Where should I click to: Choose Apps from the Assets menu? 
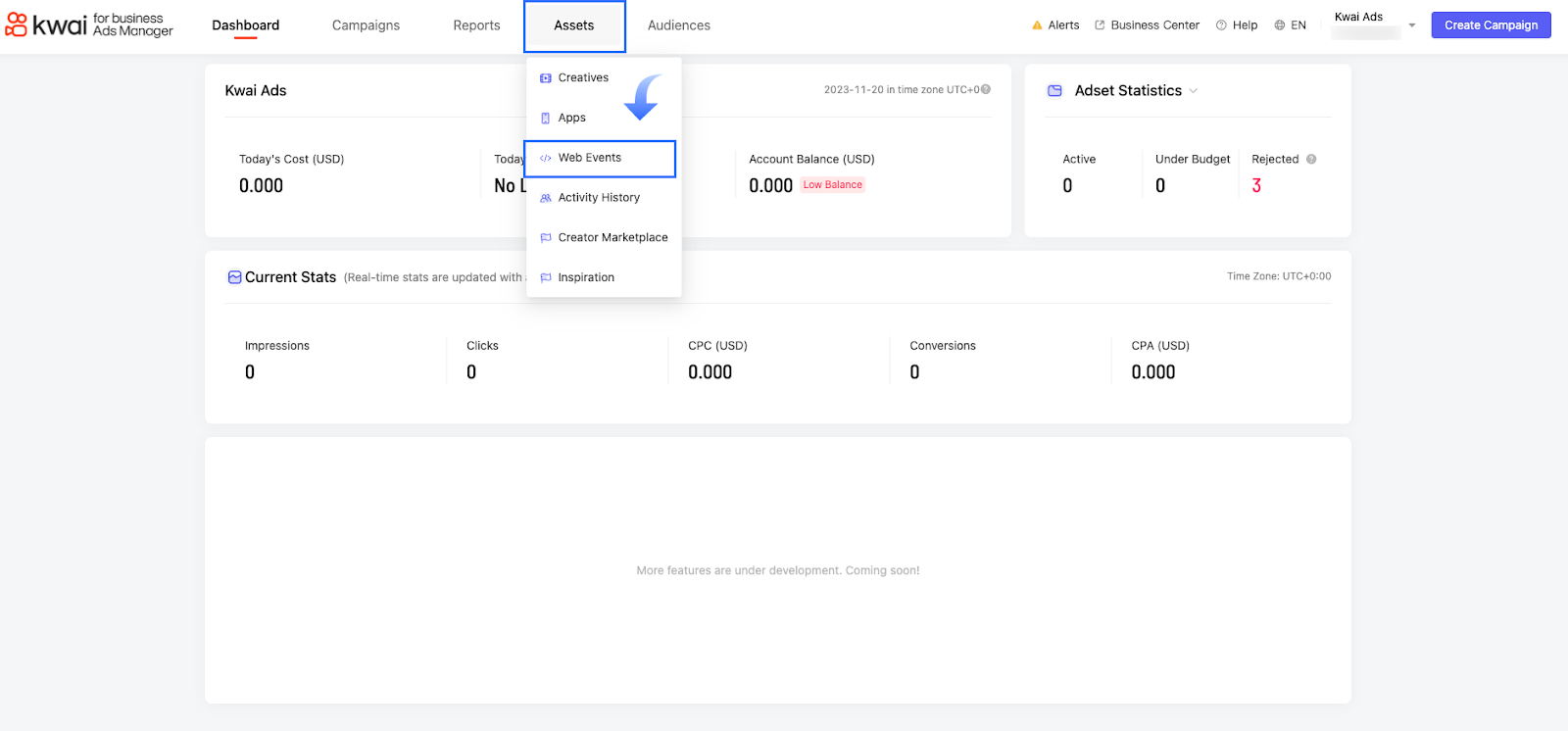[571, 118]
